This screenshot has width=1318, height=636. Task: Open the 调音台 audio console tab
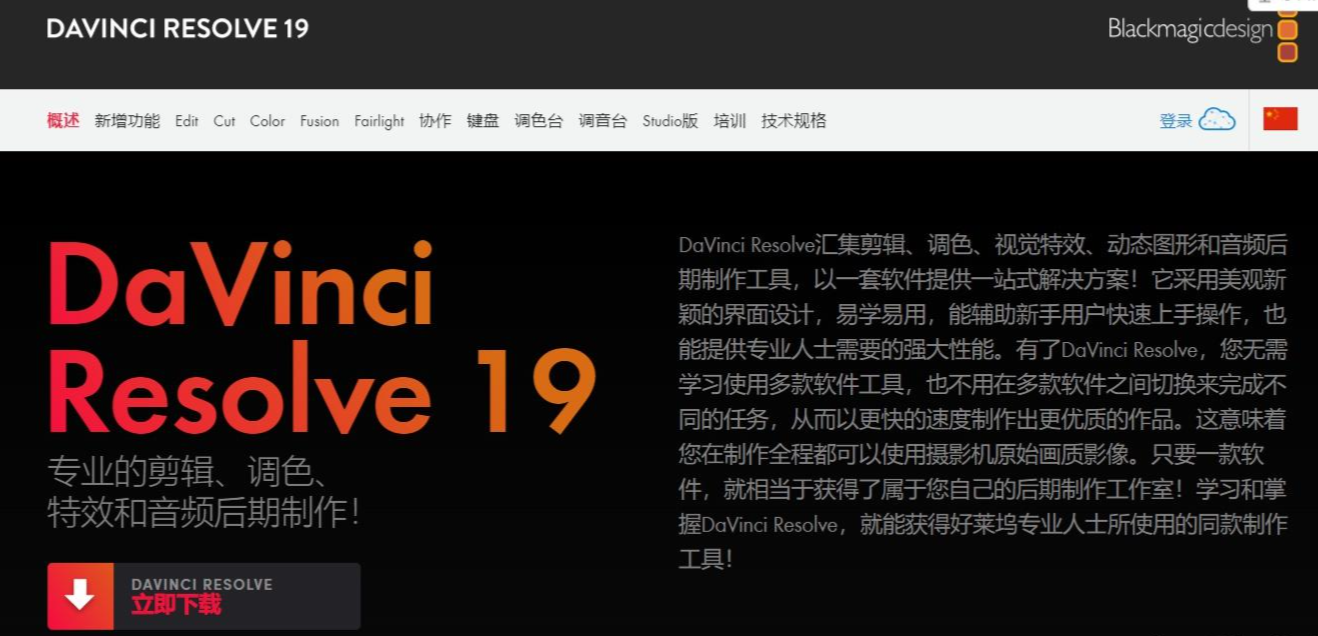(x=603, y=121)
